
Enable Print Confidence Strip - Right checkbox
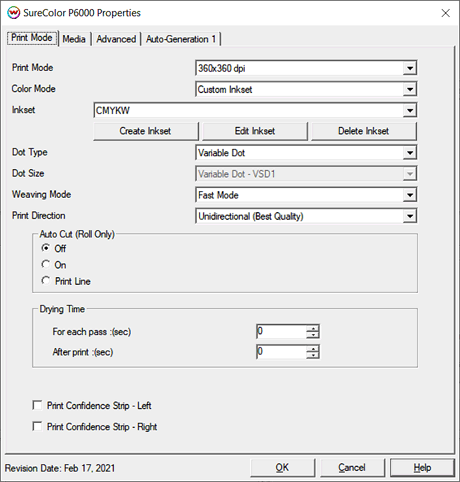point(37,426)
